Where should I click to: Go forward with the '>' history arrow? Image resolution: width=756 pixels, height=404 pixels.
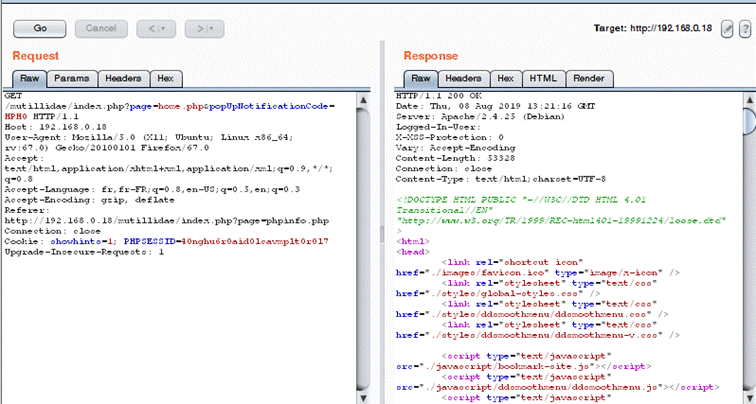200,28
